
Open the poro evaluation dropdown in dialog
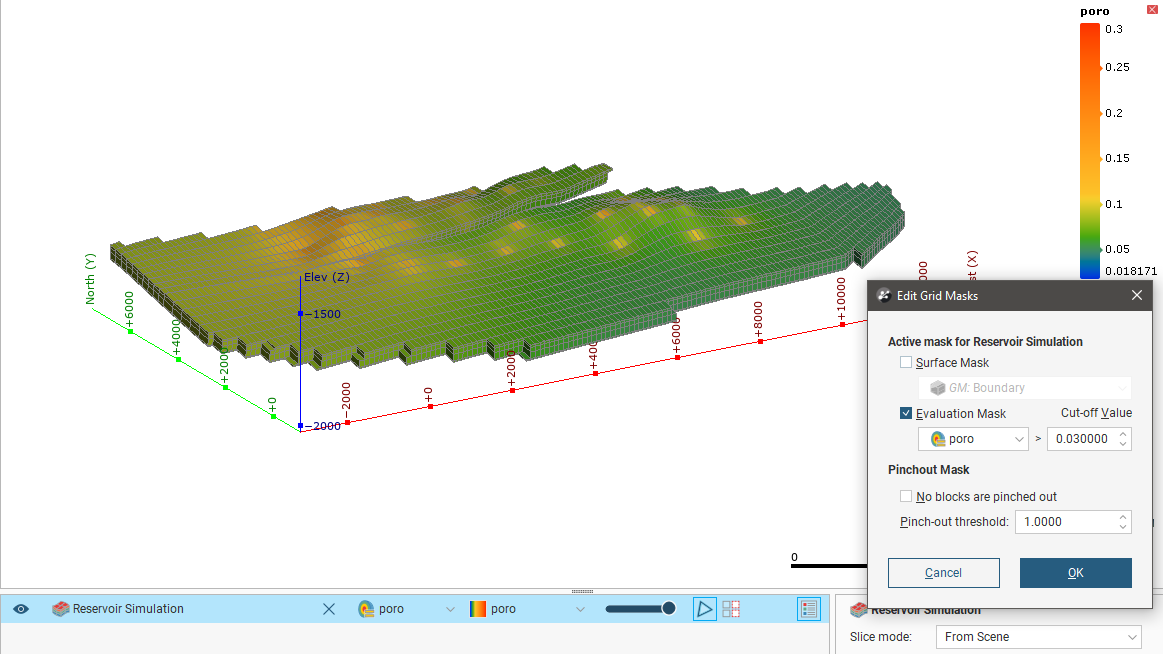[x=973, y=439]
